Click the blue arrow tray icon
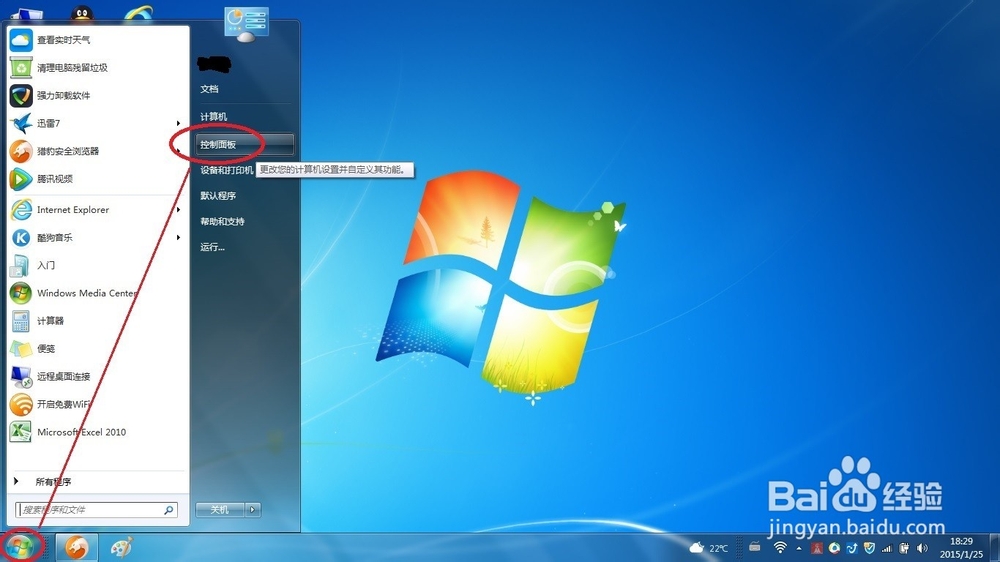This screenshot has height=562, width=1000. tap(851, 548)
